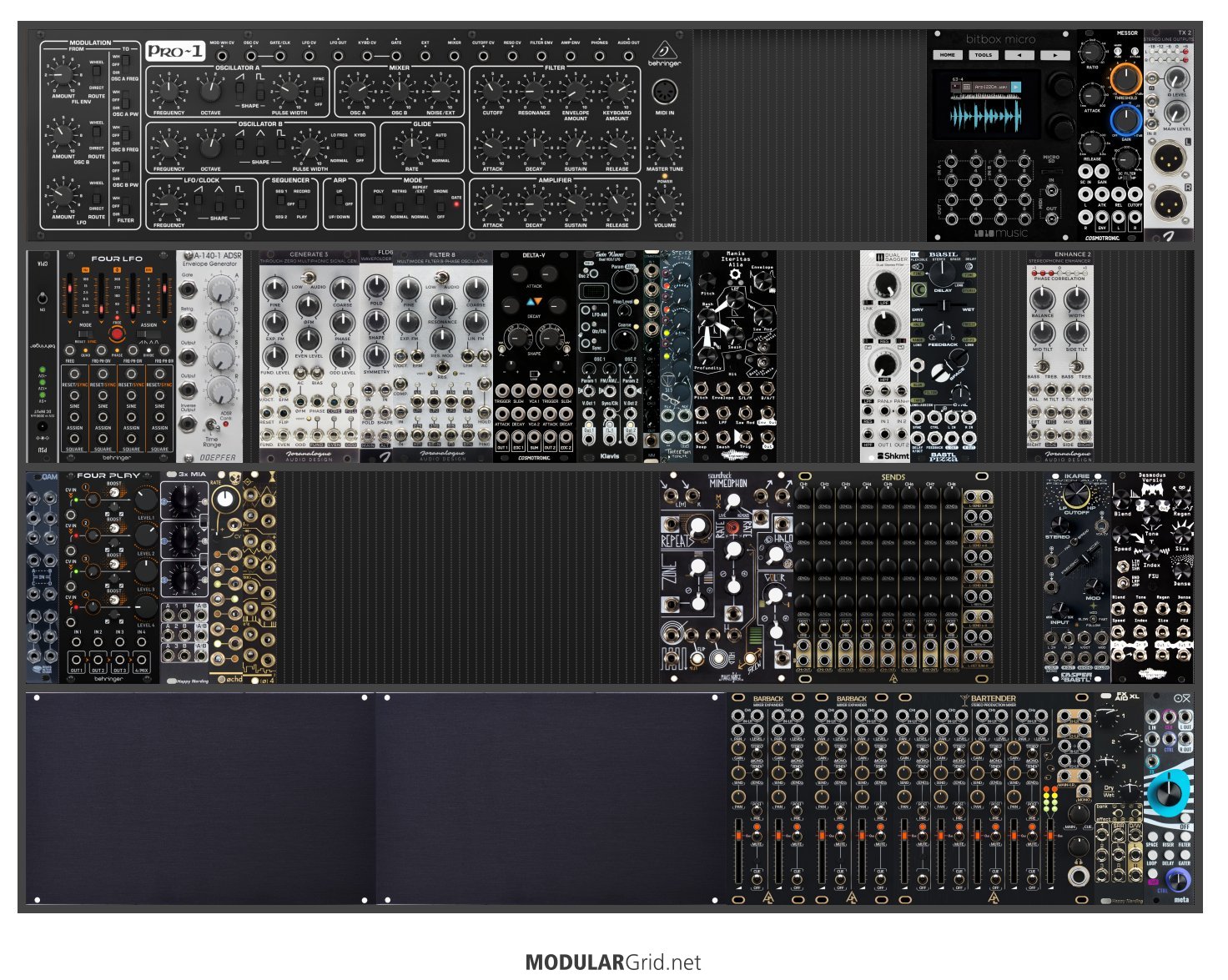
Task: Click the Symmetry knob on FLD6 wavefolder
Action: [x=376, y=355]
